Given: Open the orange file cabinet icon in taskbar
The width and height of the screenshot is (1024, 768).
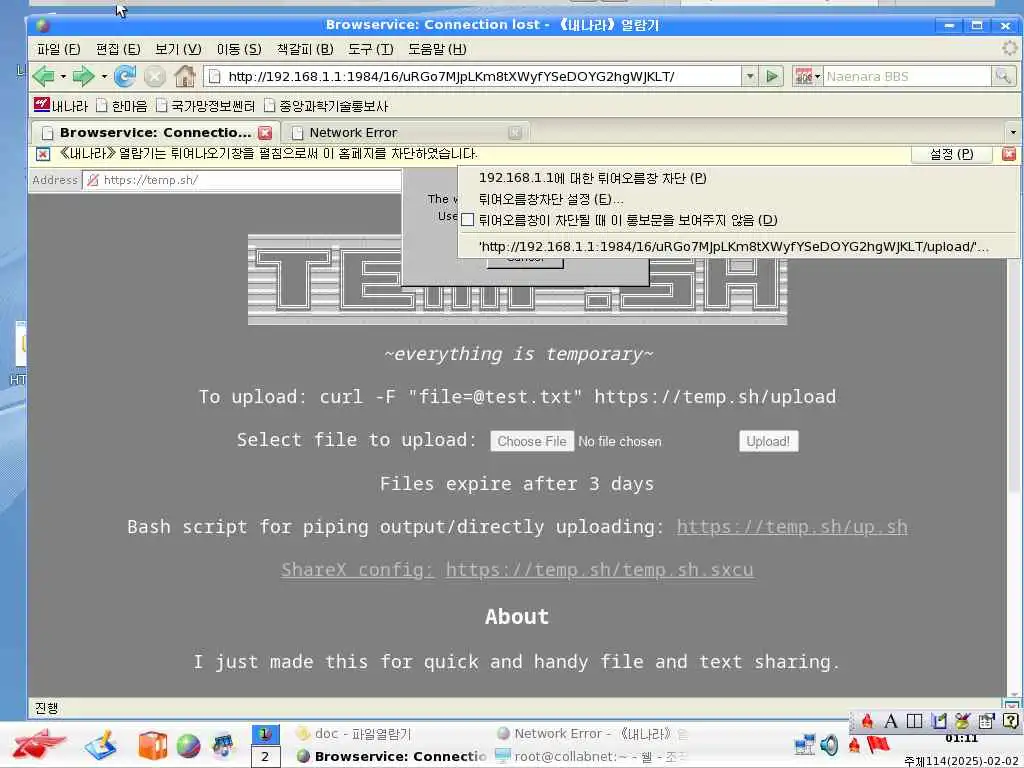Looking at the screenshot, I should (153, 745).
